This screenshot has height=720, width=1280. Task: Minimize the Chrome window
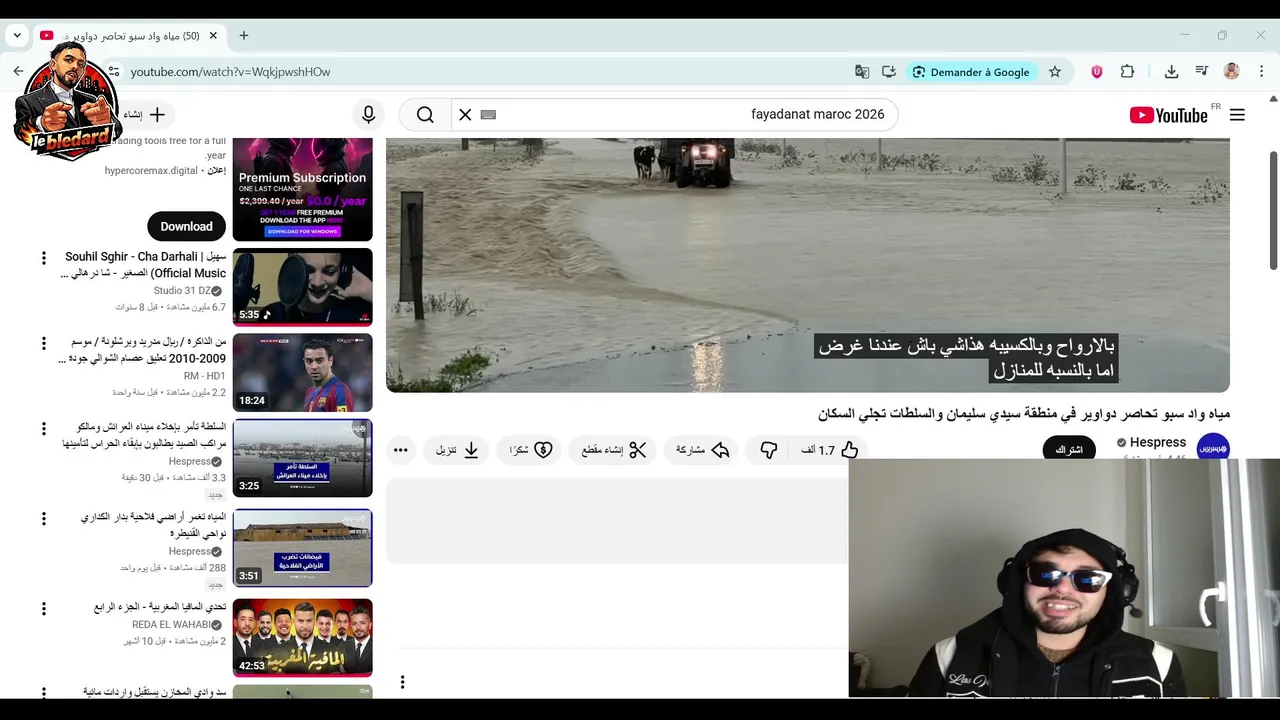click(1185, 35)
